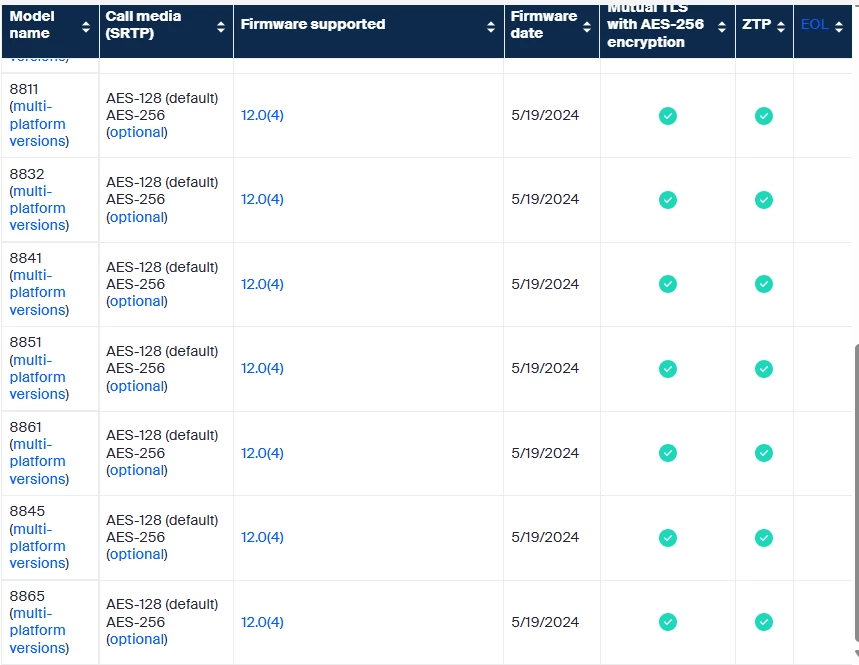859x665 pixels.
Task: Click Mutual TLS checkmark in 8832 row
Action: (668, 200)
